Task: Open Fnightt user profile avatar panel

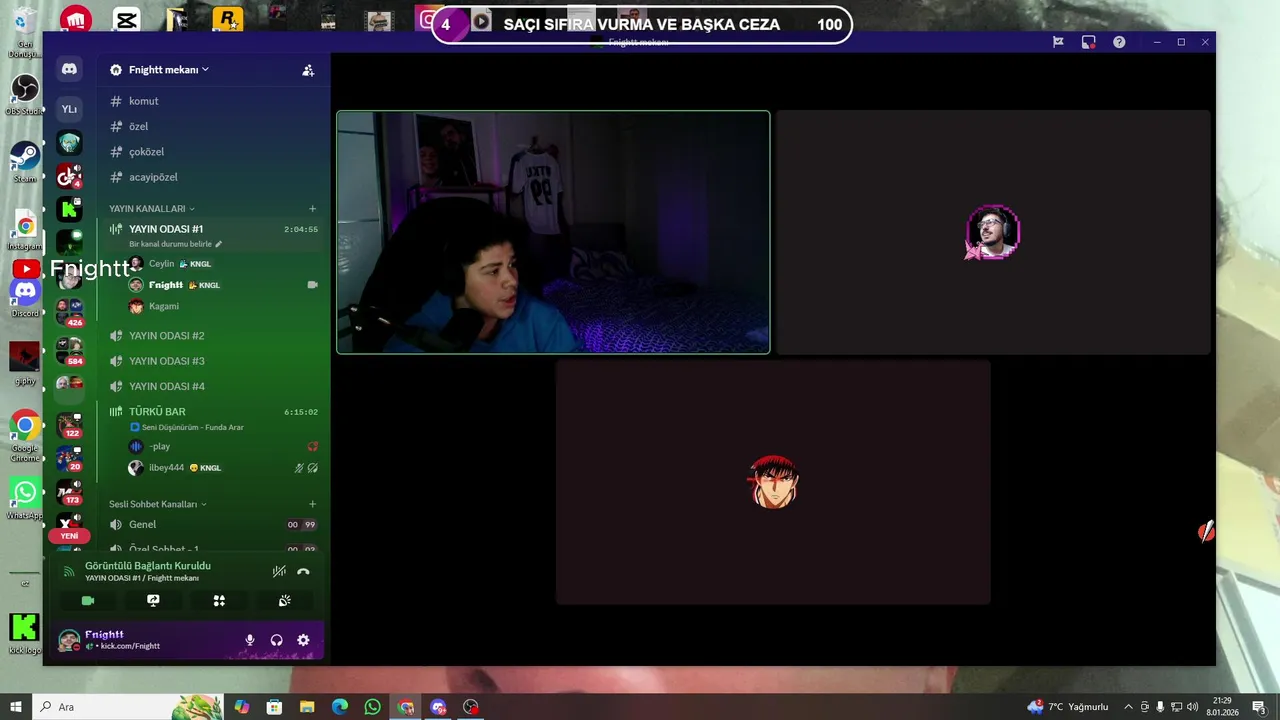Action: 69,640
